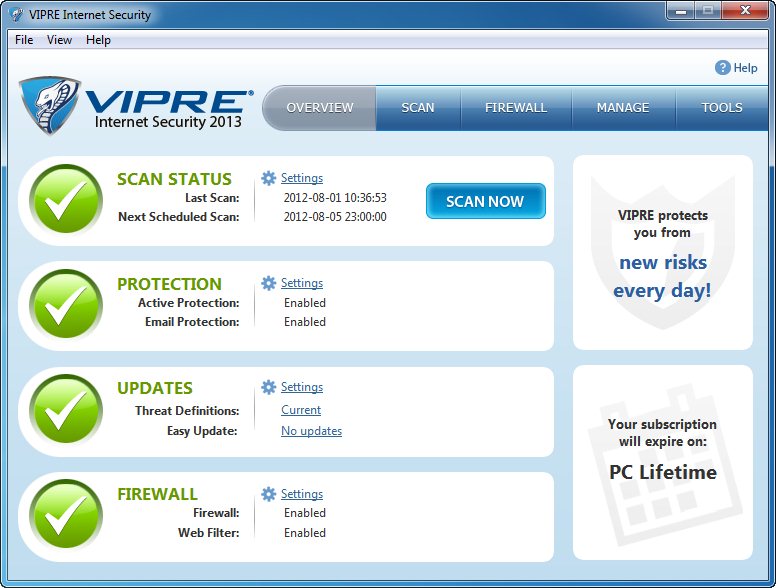Click the Easy Update label
Screen dimensions: 776x588
(x=202, y=431)
